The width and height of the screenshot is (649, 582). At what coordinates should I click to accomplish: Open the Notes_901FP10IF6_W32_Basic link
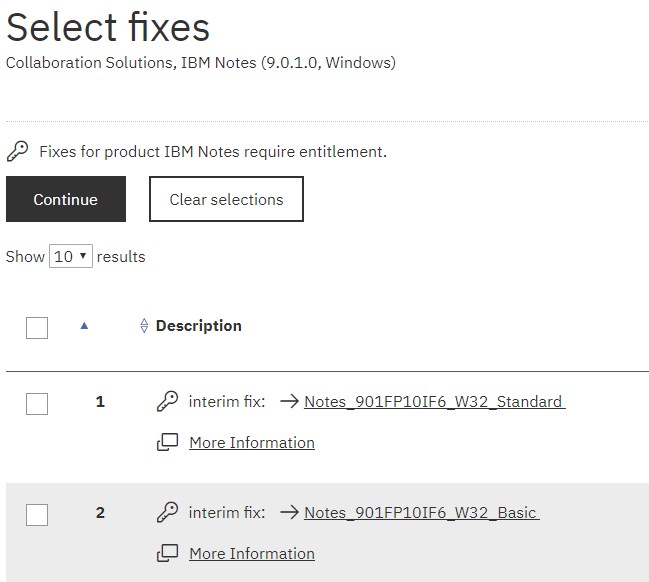pyautogui.click(x=421, y=512)
